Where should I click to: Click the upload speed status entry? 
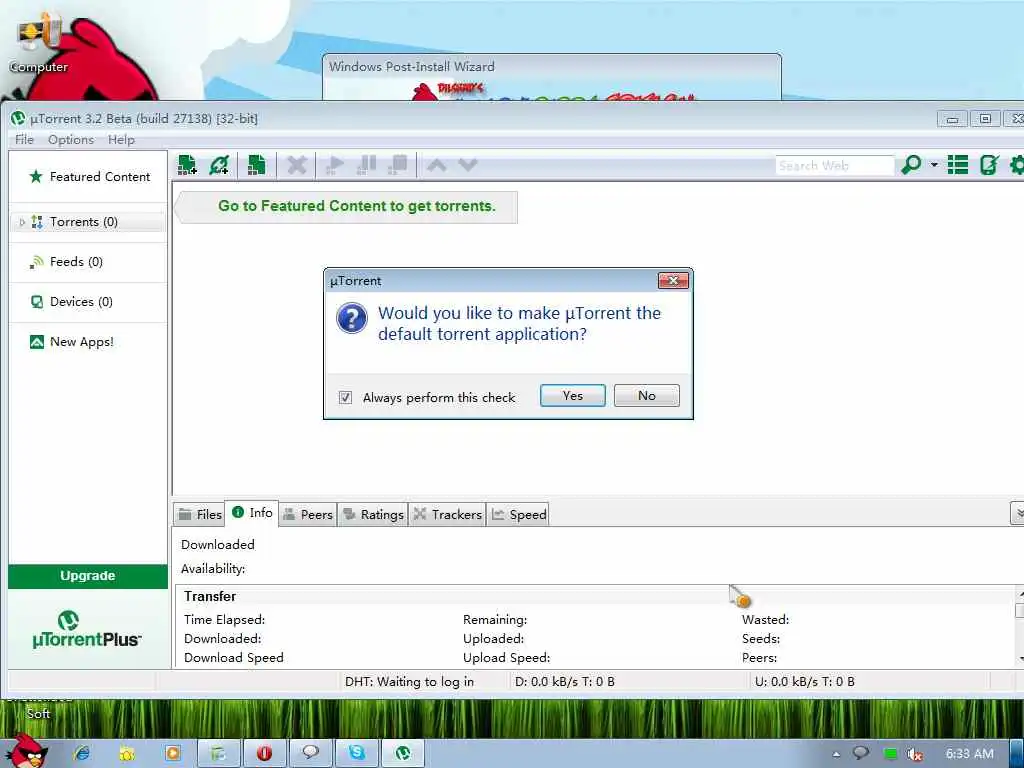coord(805,682)
